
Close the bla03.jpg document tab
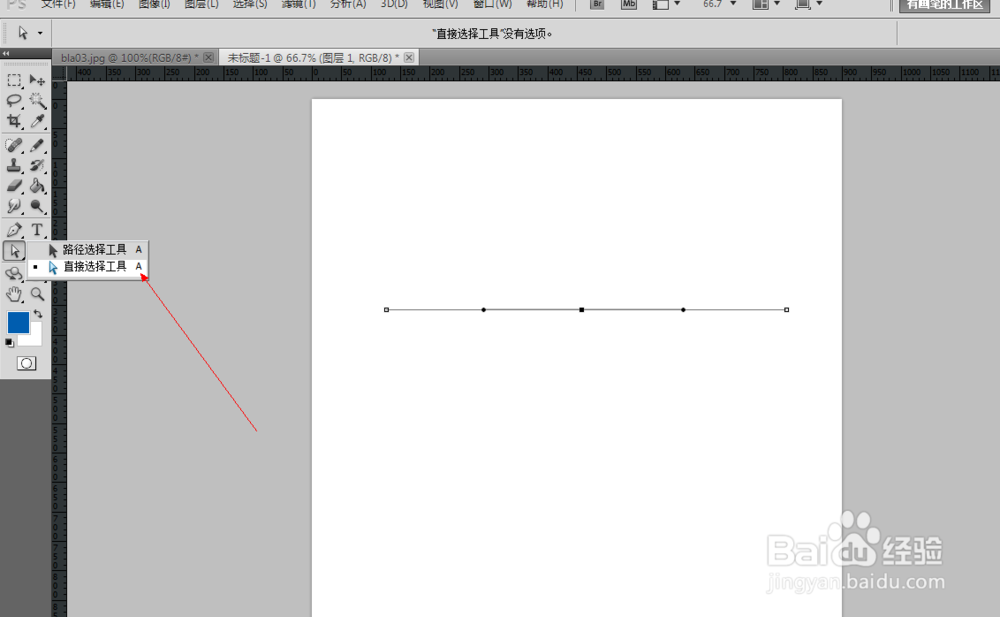tap(208, 57)
